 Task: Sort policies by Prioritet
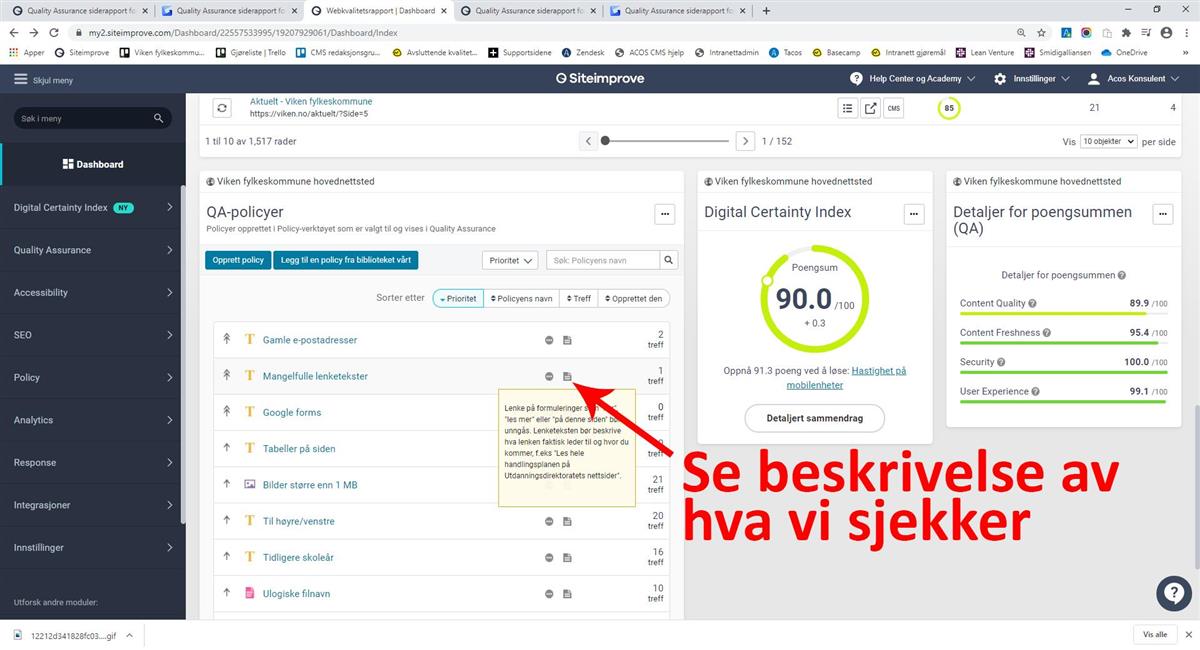(x=458, y=298)
